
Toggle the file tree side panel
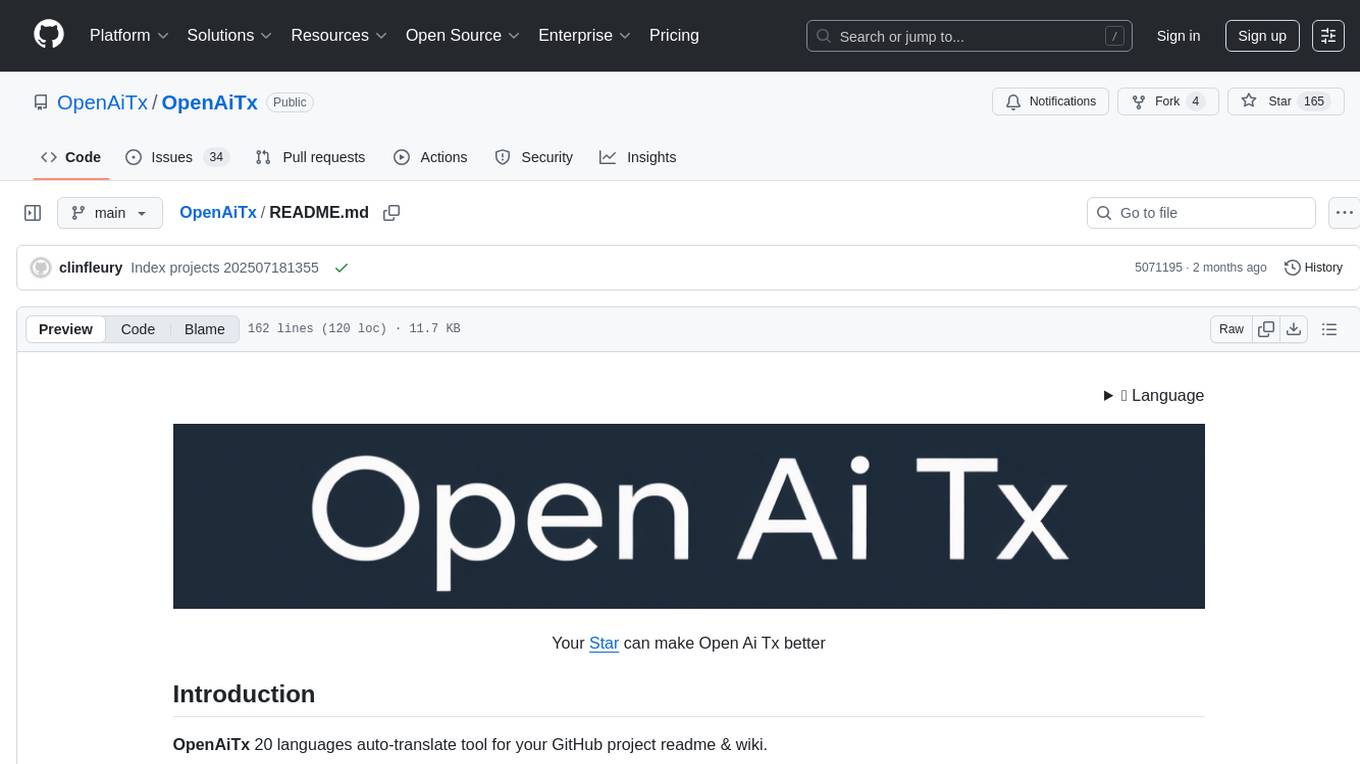click(33, 213)
